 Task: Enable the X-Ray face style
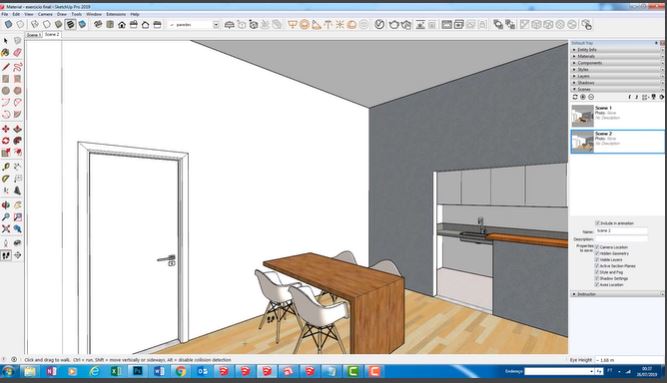9,25
